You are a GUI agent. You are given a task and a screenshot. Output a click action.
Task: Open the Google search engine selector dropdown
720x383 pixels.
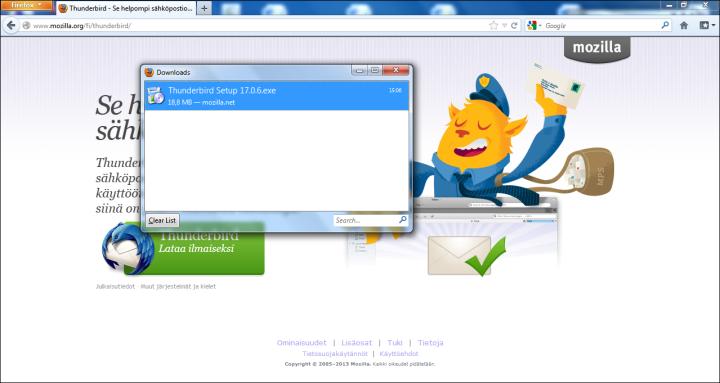(534, 26)
